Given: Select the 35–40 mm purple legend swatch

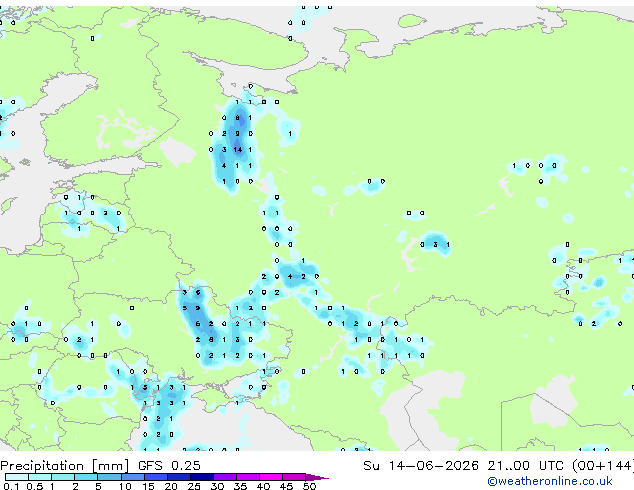Looking at the screenshot, I should click(x=247, y=477).
